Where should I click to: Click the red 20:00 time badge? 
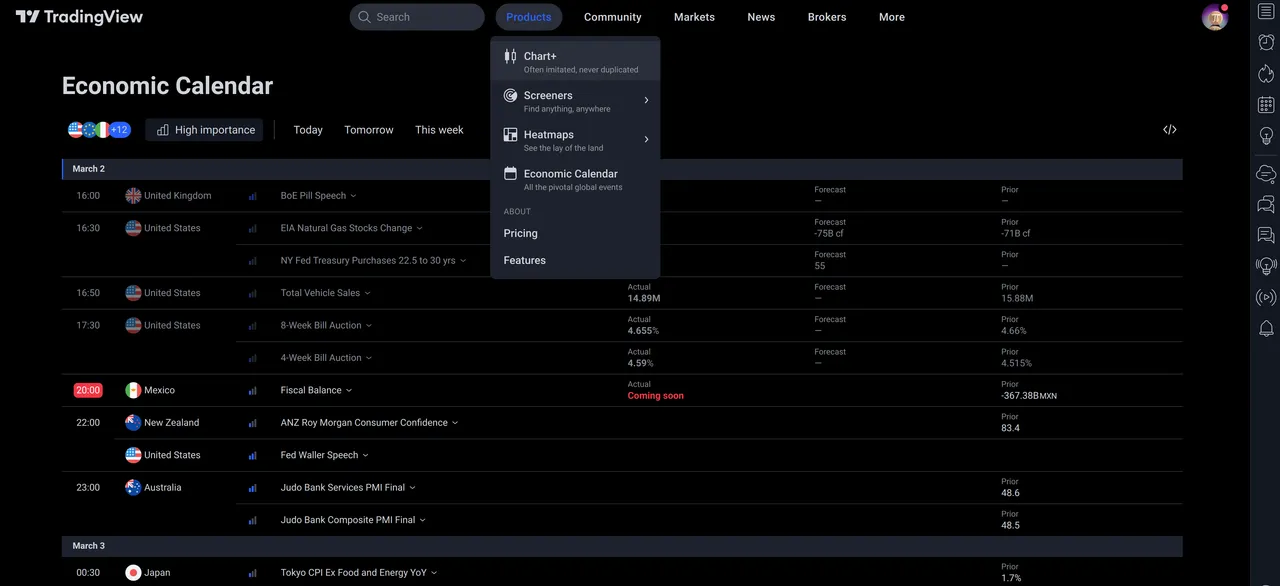point(88,390)
